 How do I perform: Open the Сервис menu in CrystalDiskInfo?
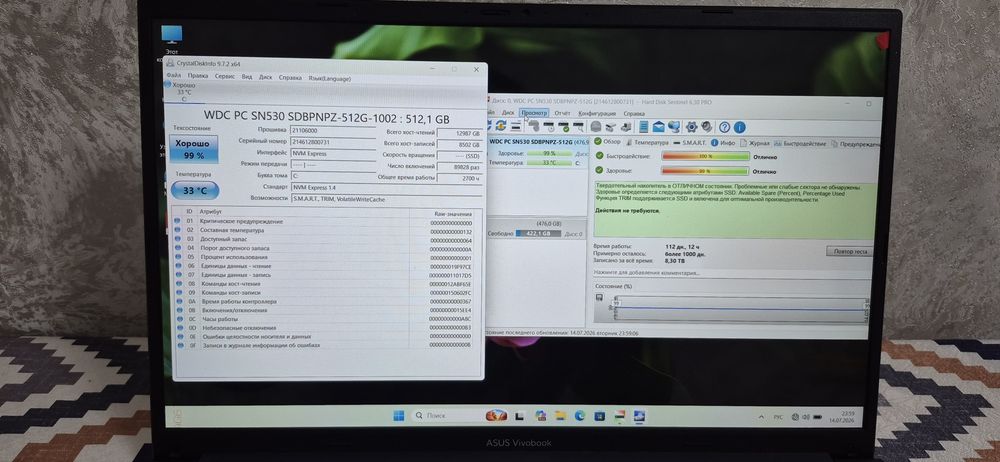[x=224, y=77]
